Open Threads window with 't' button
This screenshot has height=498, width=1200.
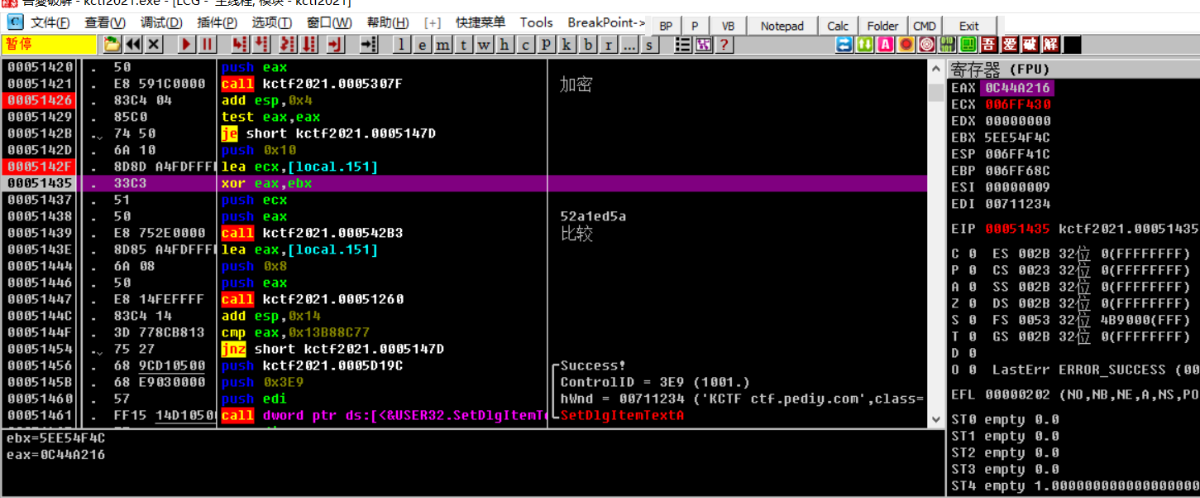click(x=463, y=44)
